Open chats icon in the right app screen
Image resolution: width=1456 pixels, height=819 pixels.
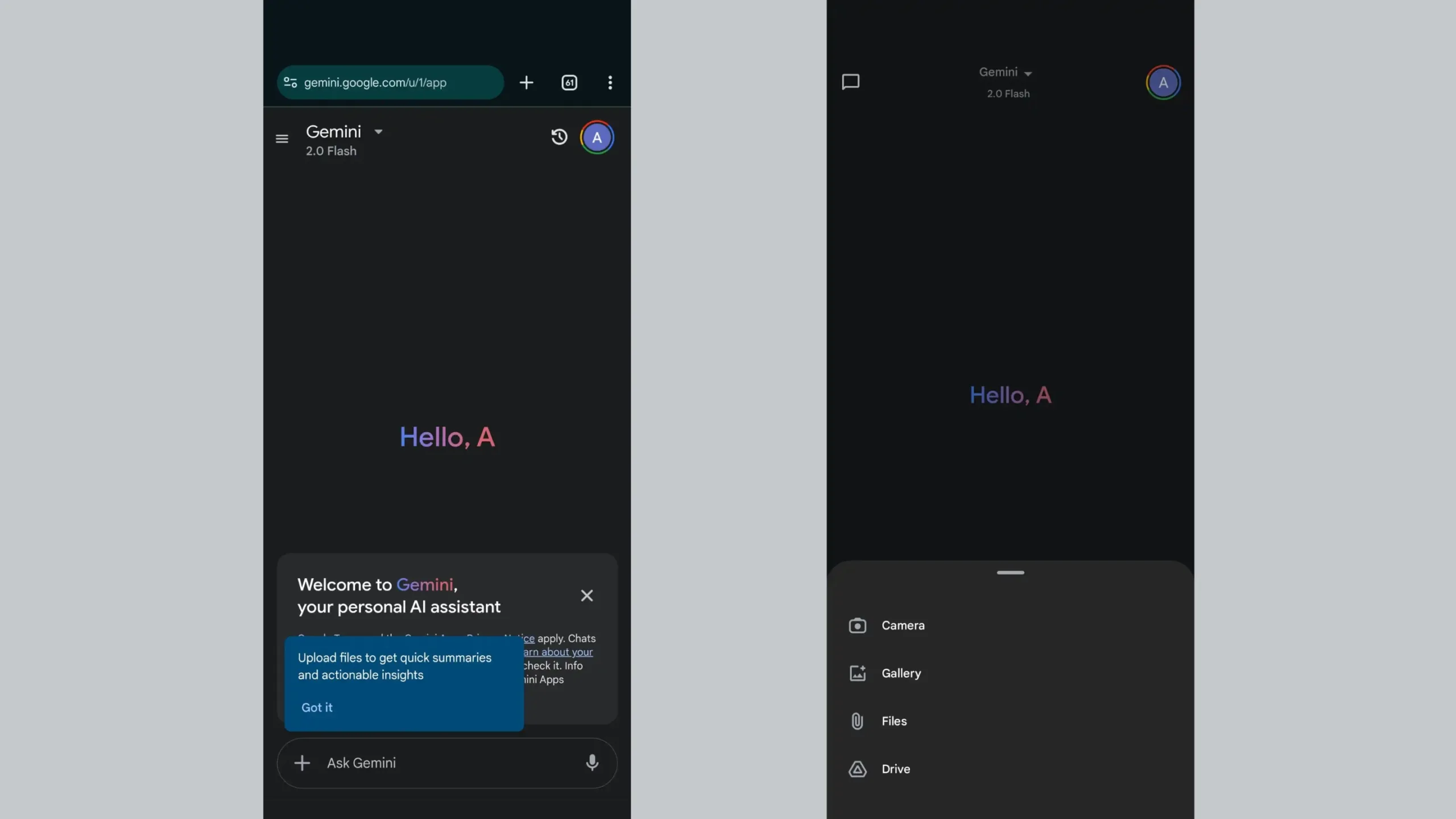[x=850, y=82]
